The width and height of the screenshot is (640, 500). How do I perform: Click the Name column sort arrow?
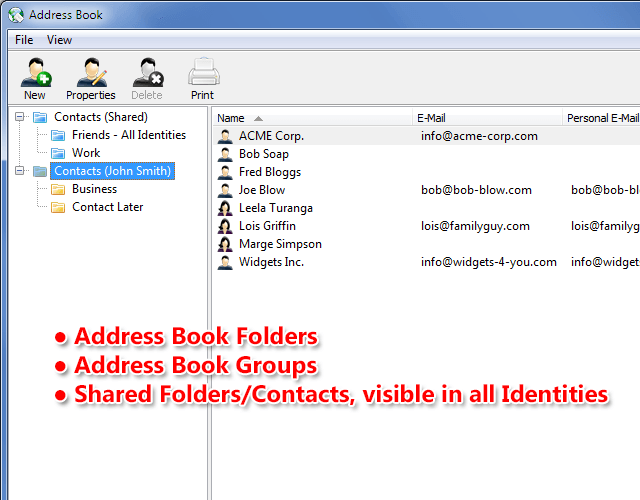pos(258,119)
